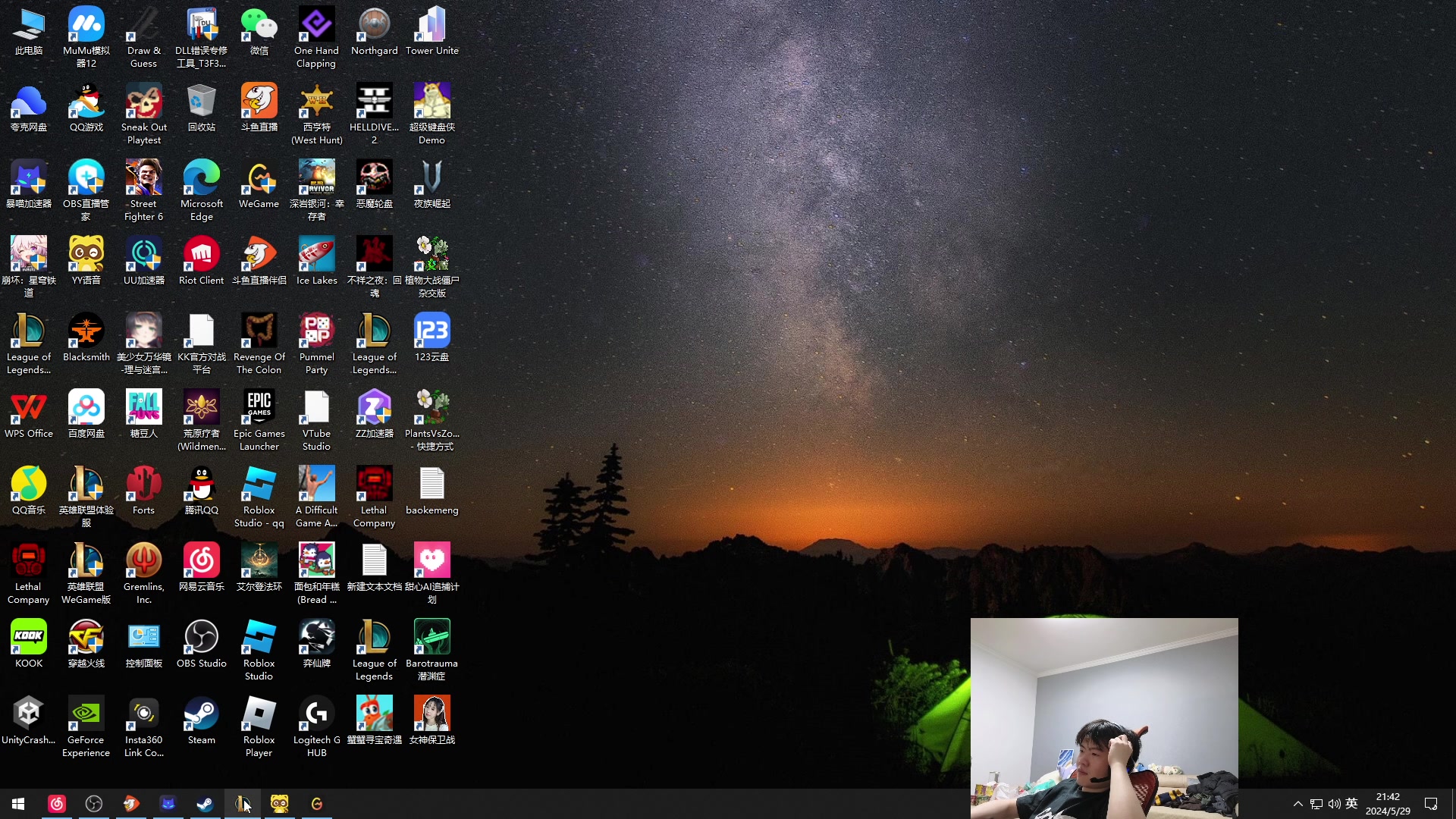Switch to NetEase Cloud Music in taskbar
The height and width of the screenshot is (819, 1456).
[x=57, y=804]
